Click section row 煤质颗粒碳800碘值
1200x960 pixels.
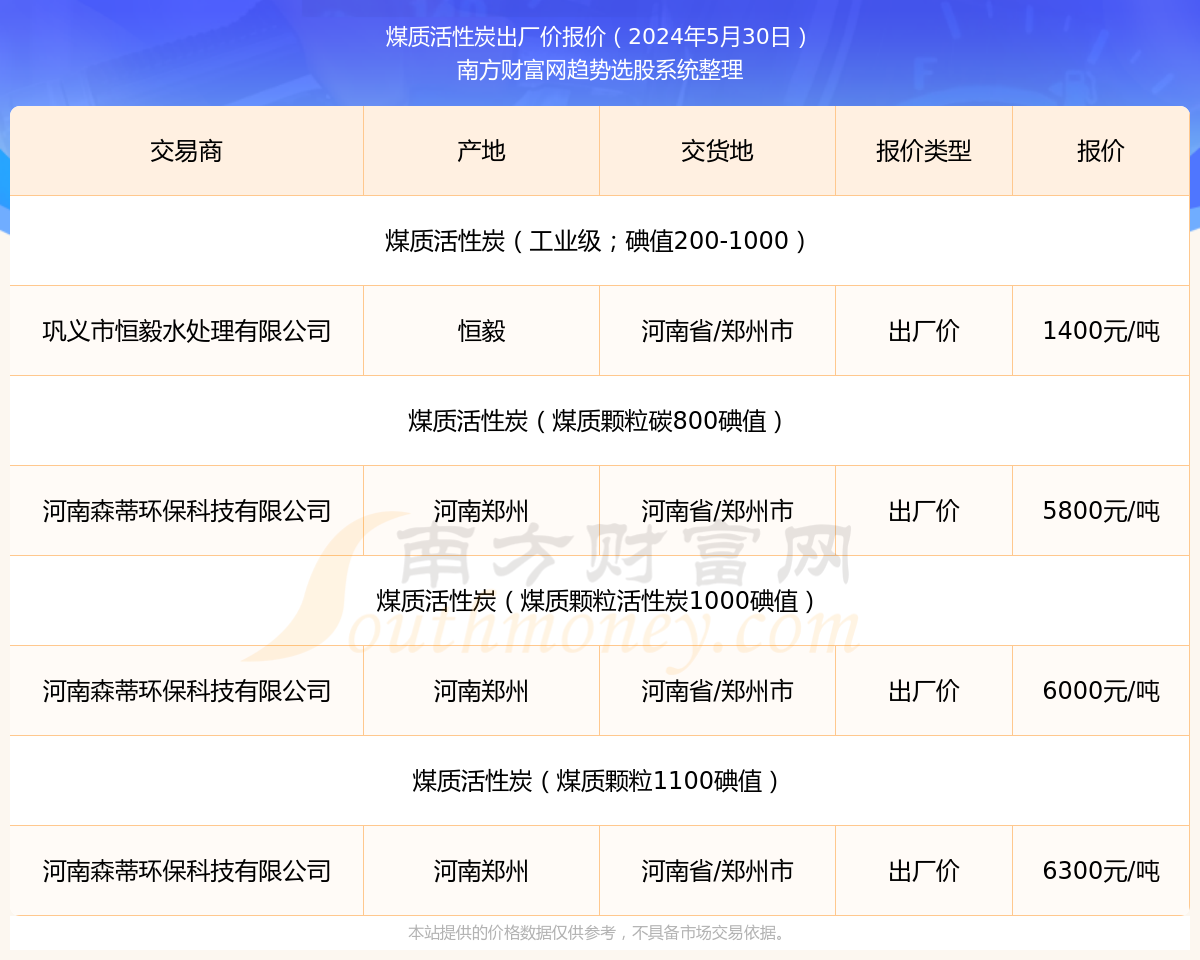(599, 421)
